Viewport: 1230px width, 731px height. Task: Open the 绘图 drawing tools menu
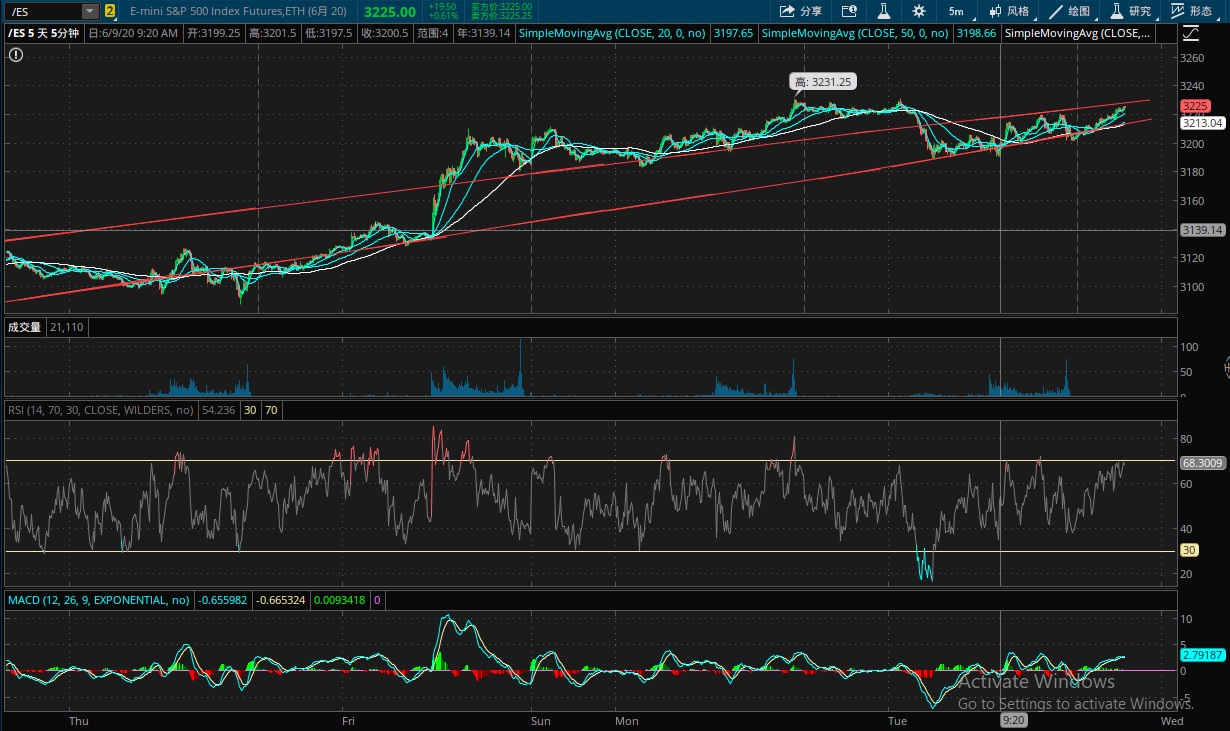1068,11
